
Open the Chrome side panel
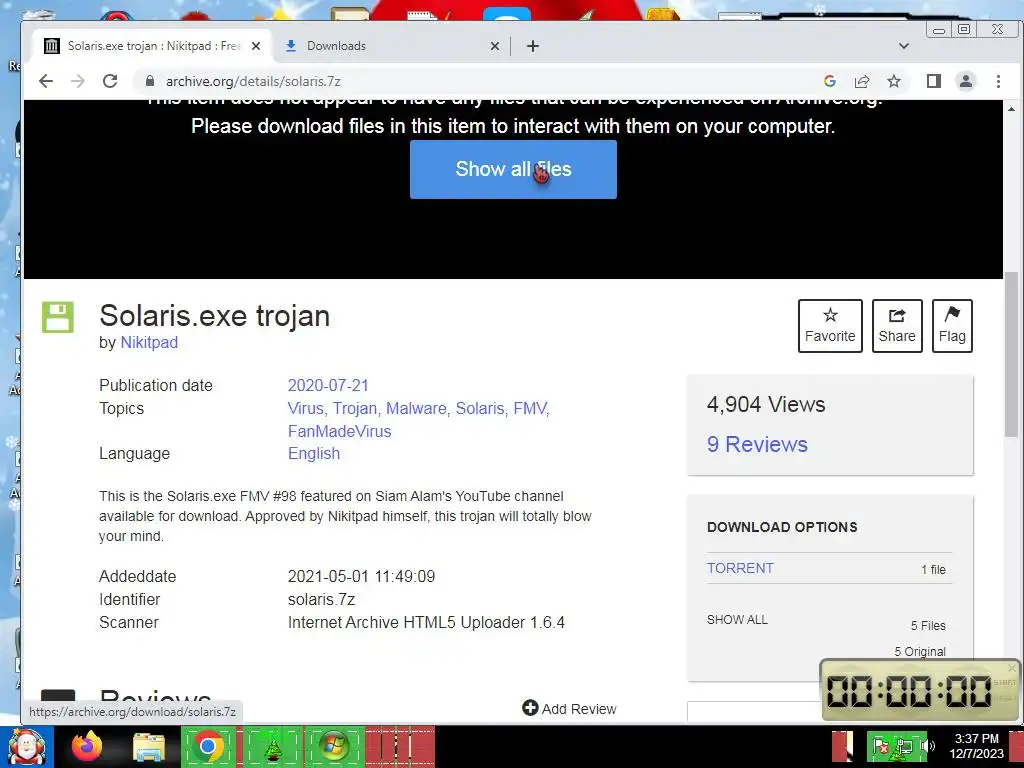[x=933, y=81]
